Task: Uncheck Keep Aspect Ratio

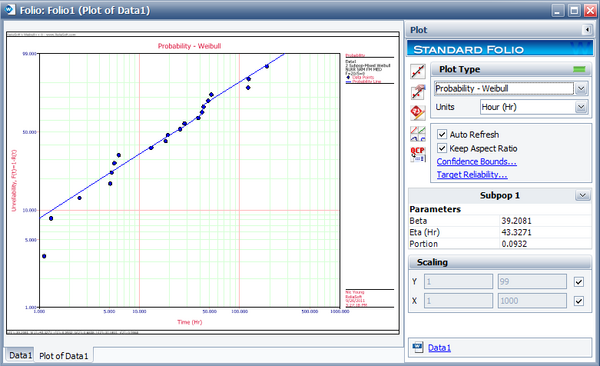Action: point(442,148)
